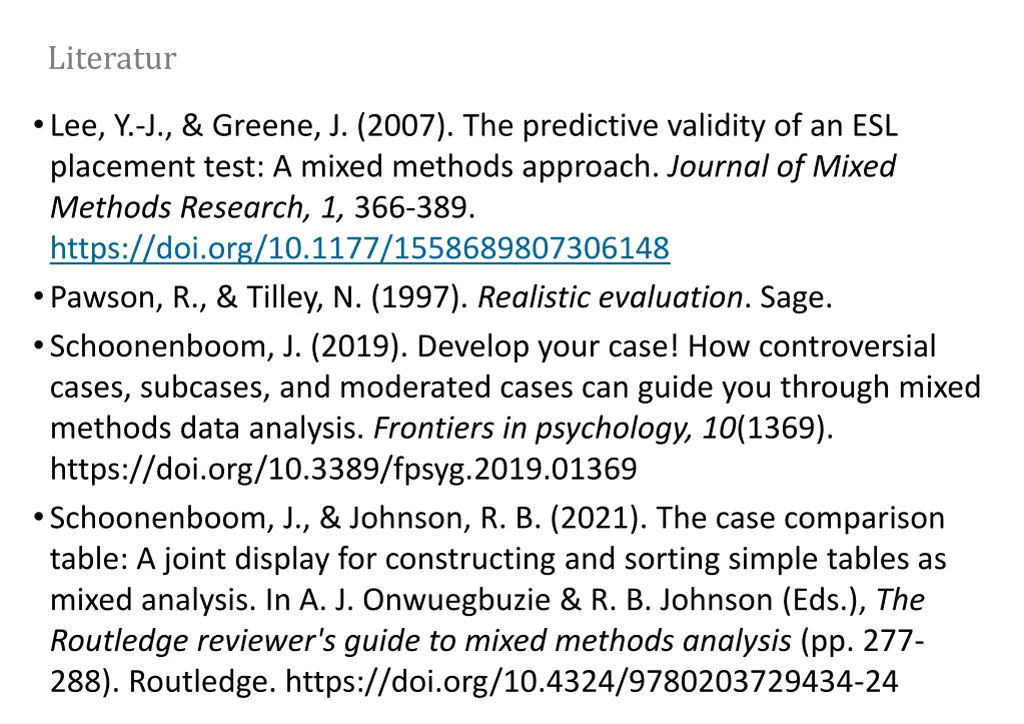
Task: Click the "Literatur" slide heading
Action: coord(112,58)
